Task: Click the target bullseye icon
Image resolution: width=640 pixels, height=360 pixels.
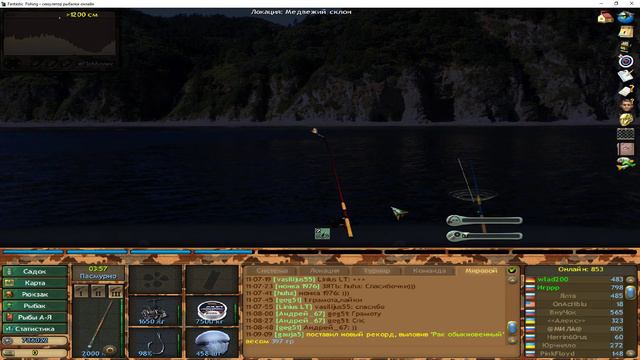Action: click(x=626, y=62)
